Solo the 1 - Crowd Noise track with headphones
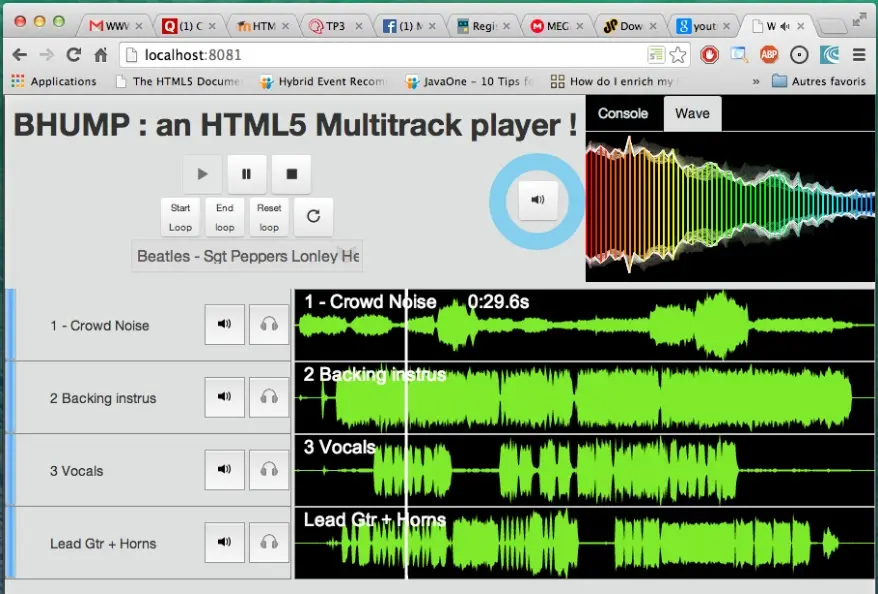Screen dimensions: 878x594 [269, 324]
